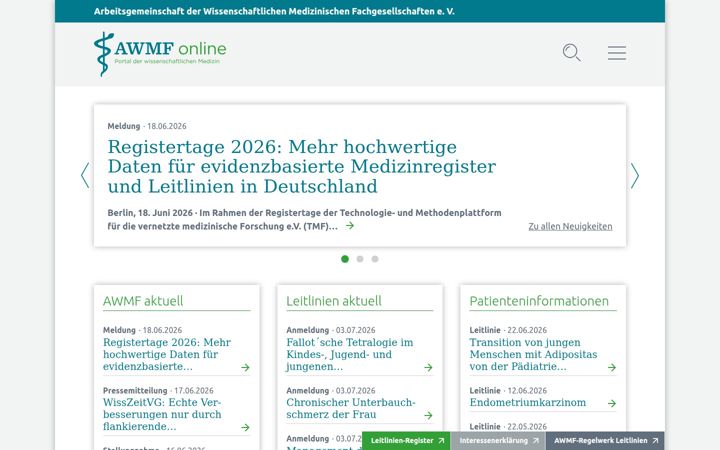Open Endometriumkarzinom guideline link

point(528,403)
